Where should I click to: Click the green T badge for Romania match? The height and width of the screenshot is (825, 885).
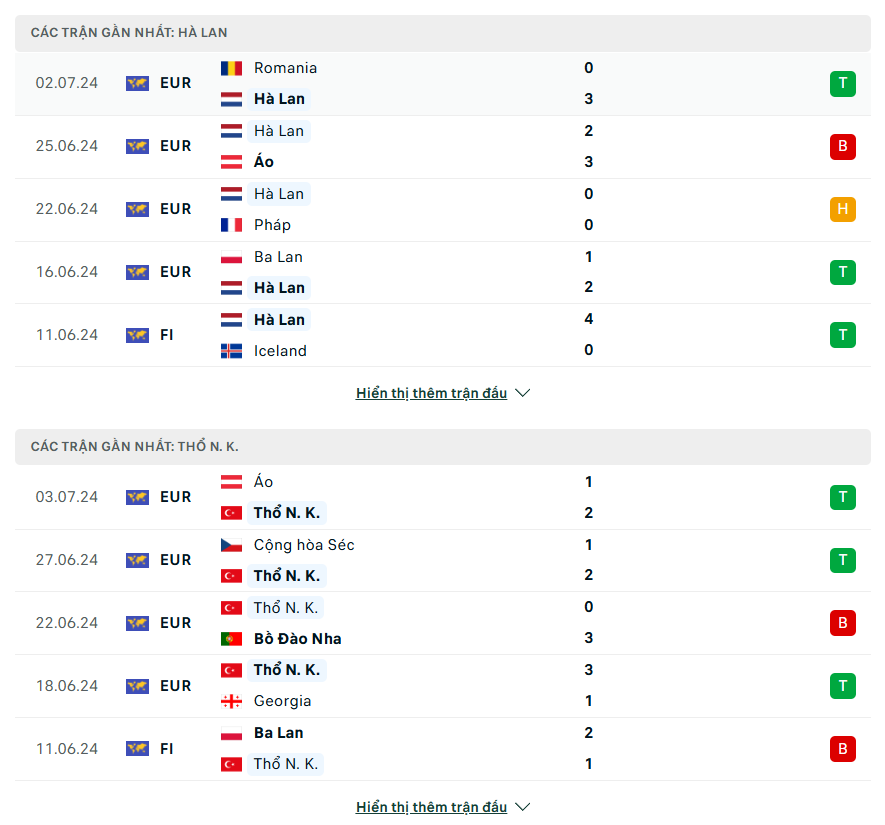[842, 84]
